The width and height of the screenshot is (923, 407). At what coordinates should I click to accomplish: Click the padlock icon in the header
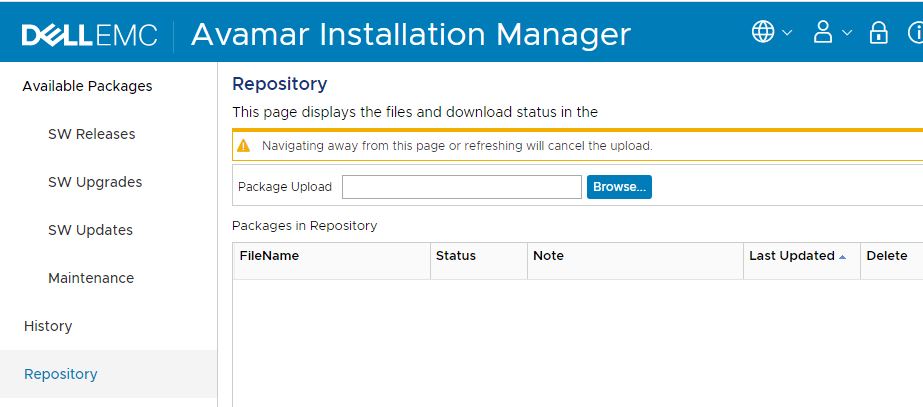coord(878,32)
